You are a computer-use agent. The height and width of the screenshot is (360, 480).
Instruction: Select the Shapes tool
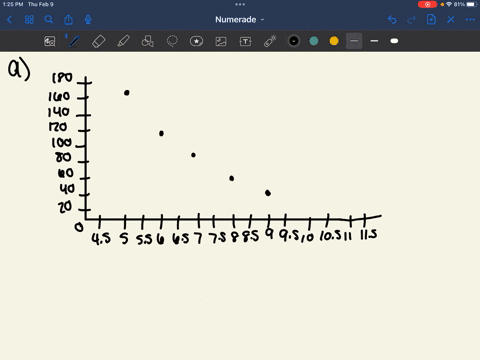tap(148, 41)
